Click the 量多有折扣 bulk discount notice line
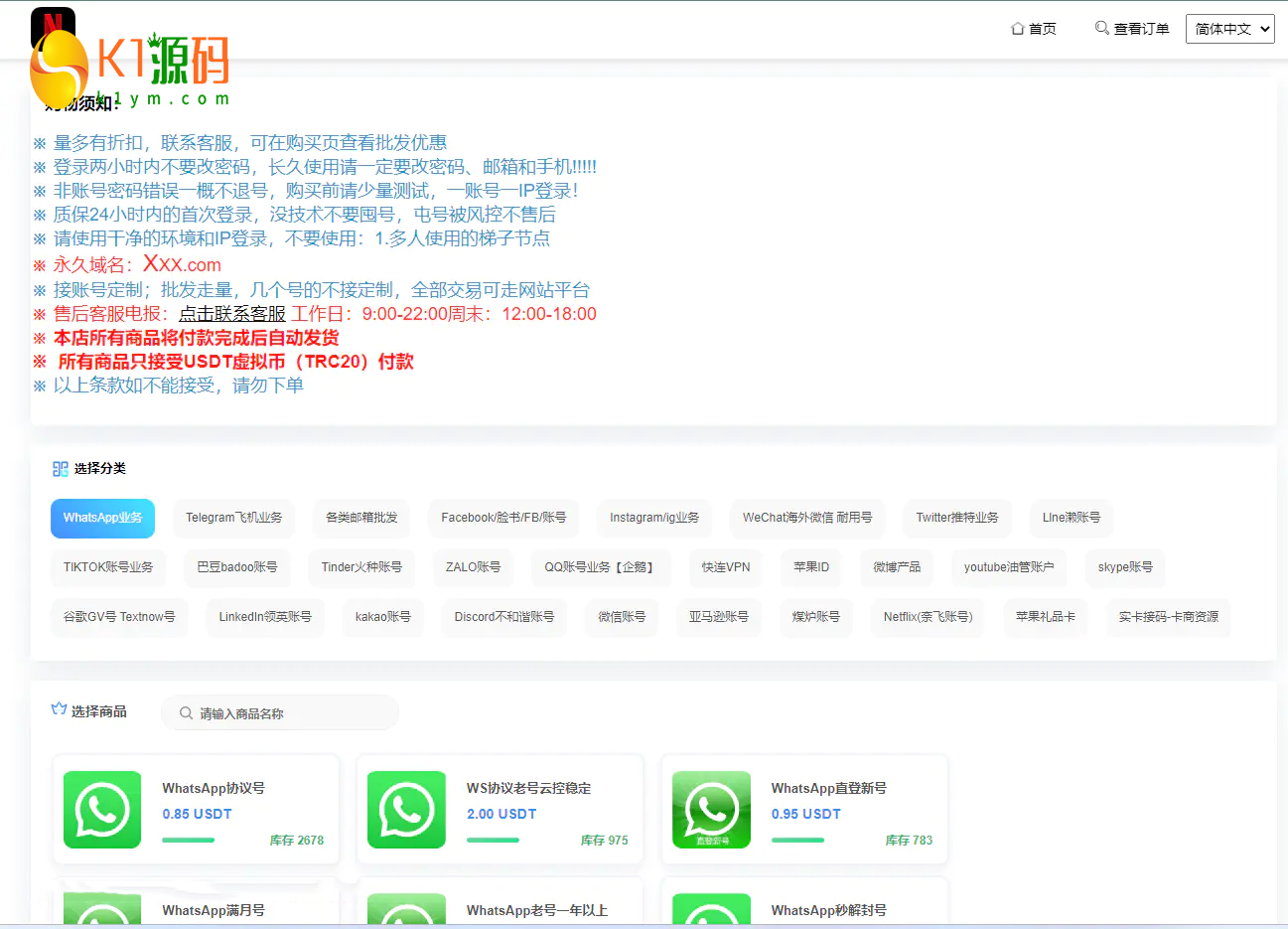 pos(239,143)
